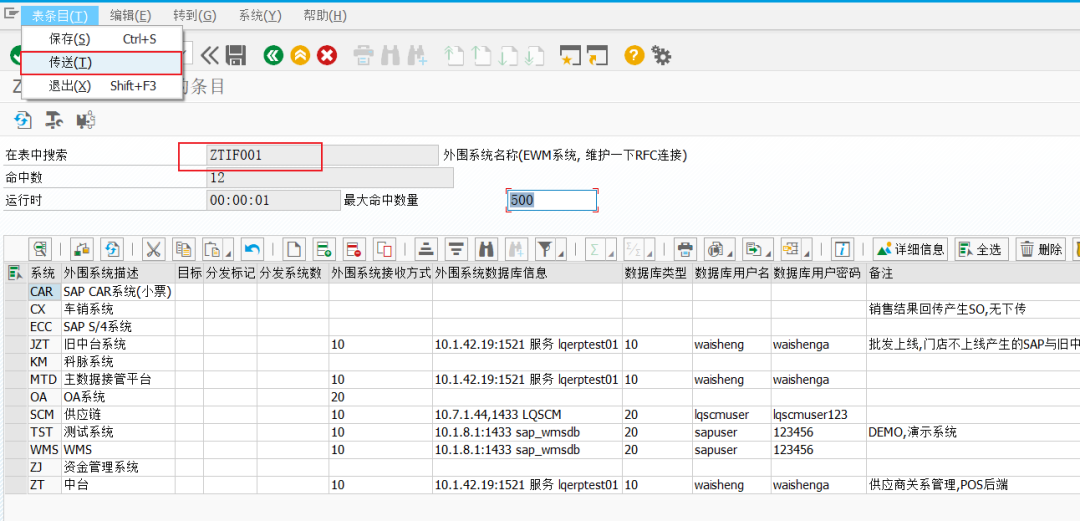Viewport: 1080px width, 521px height.
Task: Click the select-all corner icon in the grid header
Action: [x=13, y=273]
